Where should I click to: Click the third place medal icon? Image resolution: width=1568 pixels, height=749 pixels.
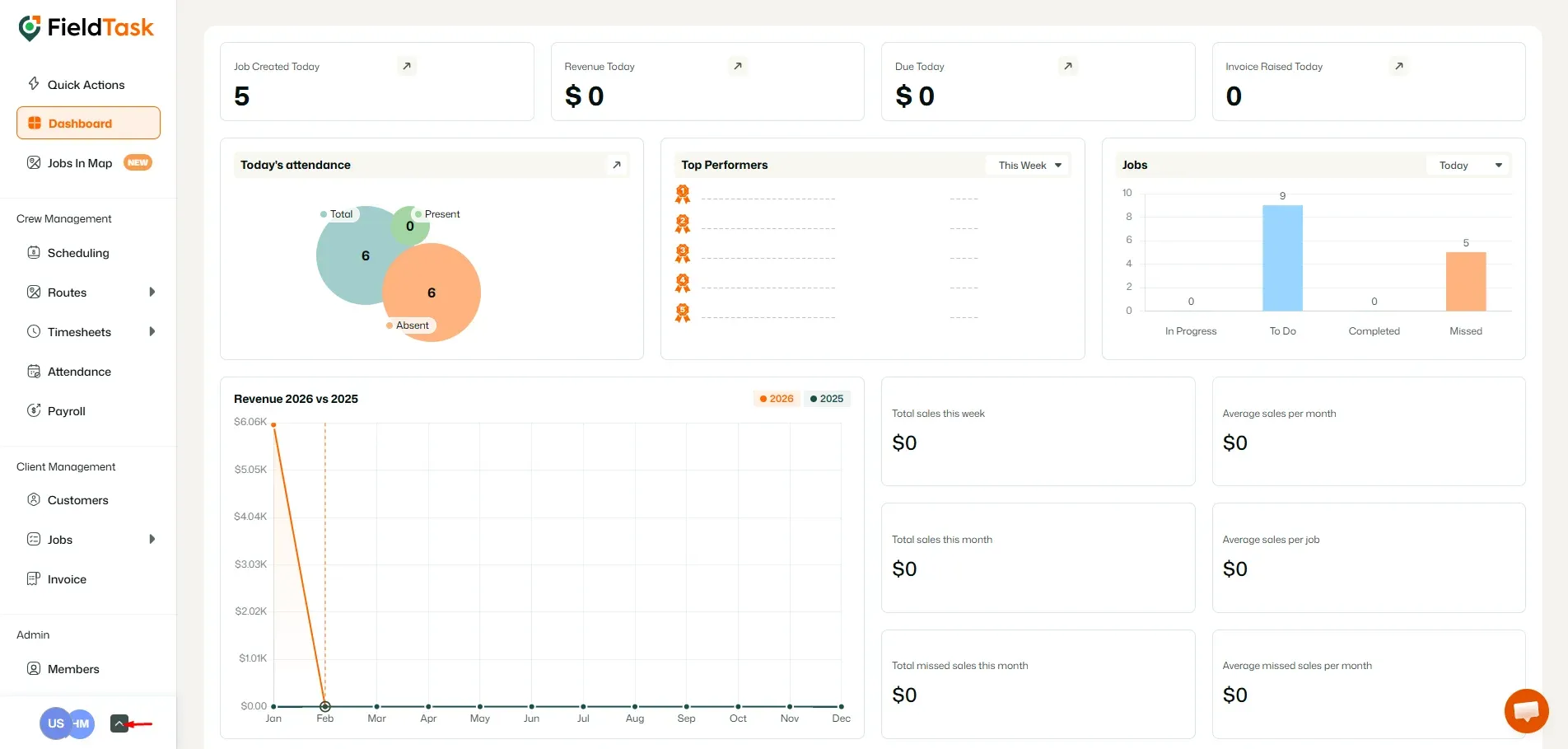(x=683, y=254)
